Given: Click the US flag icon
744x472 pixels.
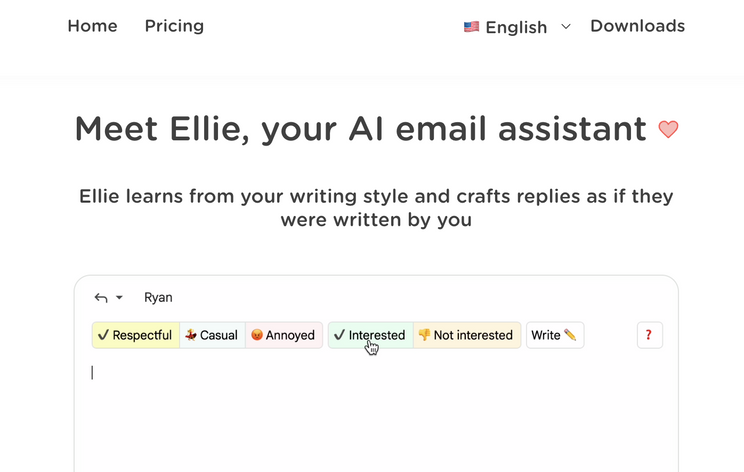Looking at the screenshot, I should click(471, 27).
